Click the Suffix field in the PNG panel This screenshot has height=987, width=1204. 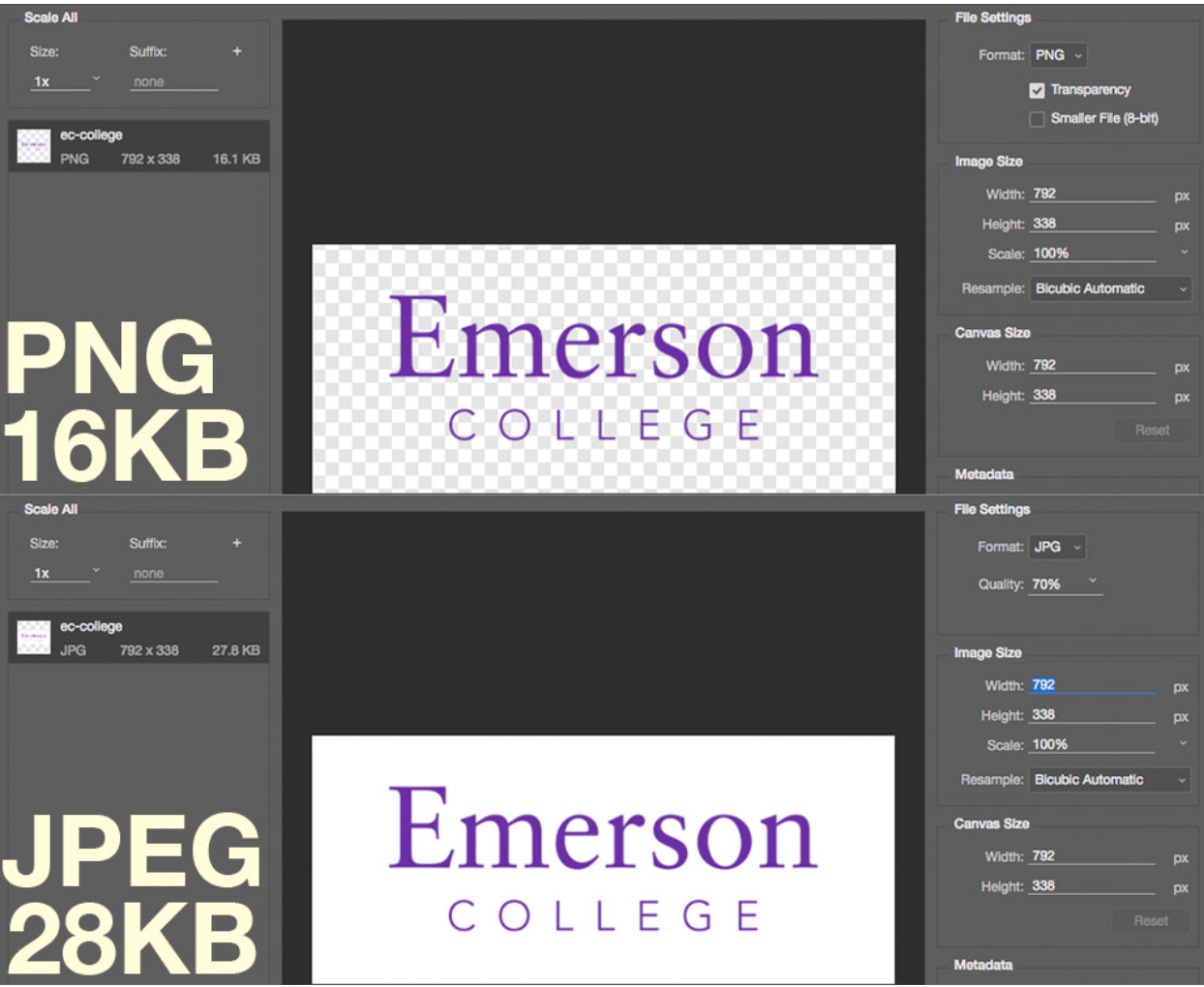[x=174, y=82]
